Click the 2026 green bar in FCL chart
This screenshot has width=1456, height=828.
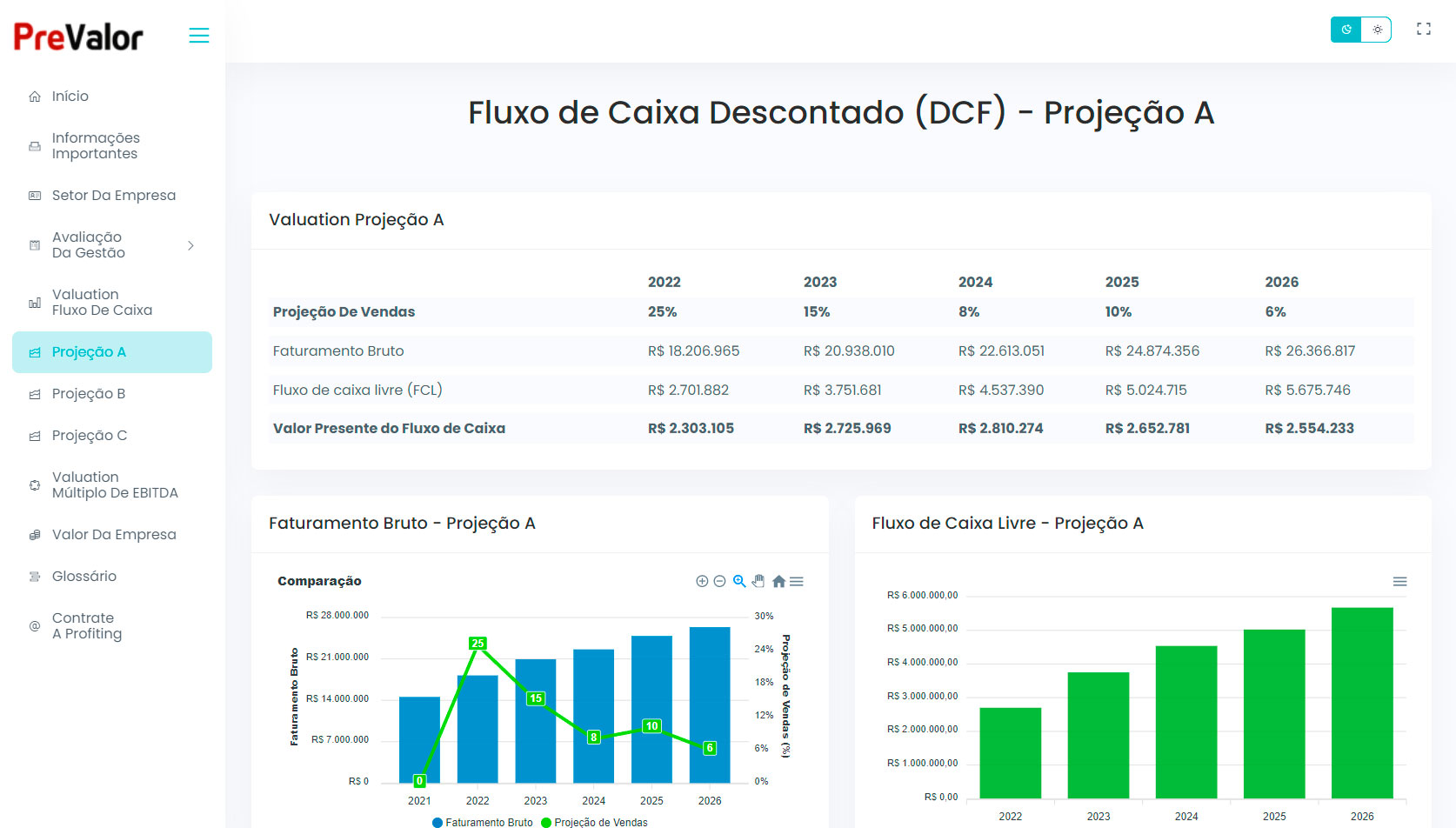click(x=1361, y=702)
